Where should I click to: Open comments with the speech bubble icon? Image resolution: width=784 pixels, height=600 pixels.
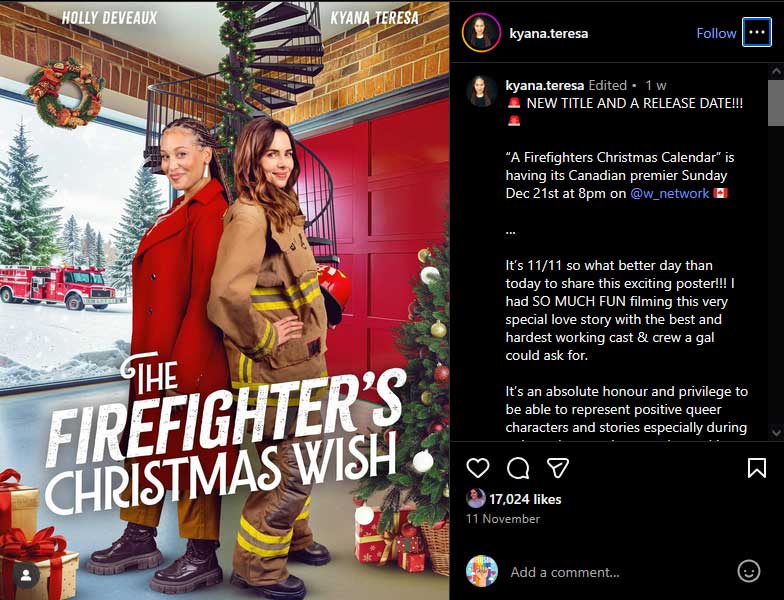(x=518, y=468)
